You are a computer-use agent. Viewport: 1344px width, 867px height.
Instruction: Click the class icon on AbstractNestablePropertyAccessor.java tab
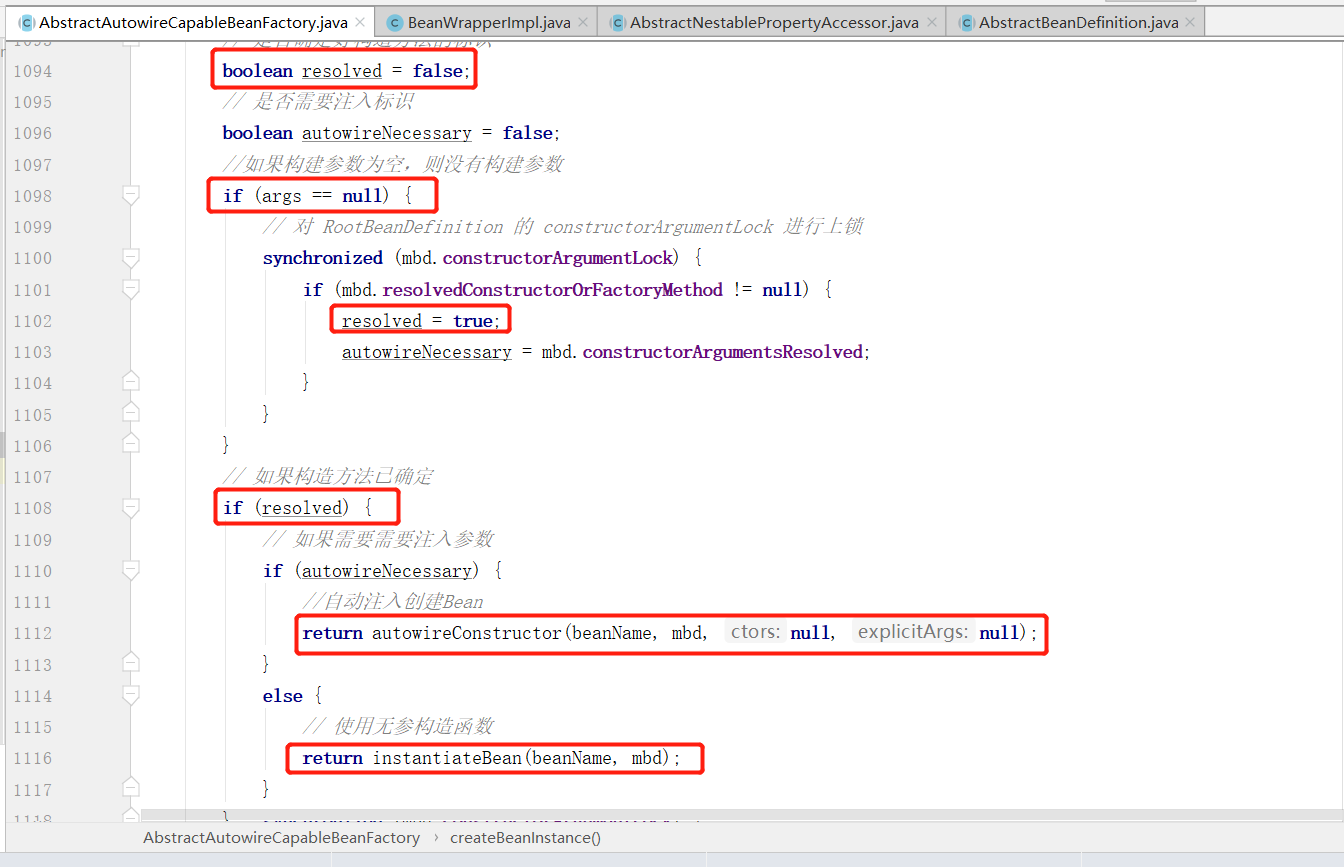(617, 22)
